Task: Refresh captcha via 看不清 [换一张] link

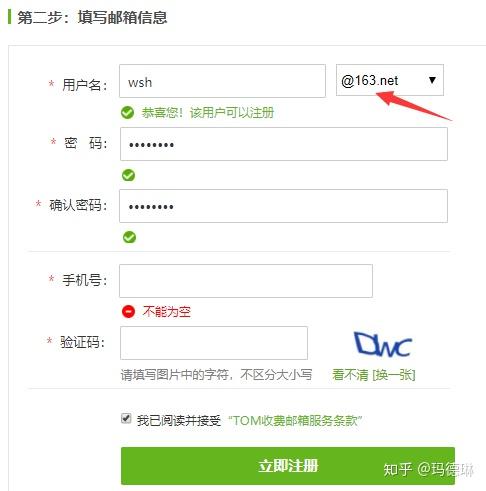Action: [x=374, y=375]
